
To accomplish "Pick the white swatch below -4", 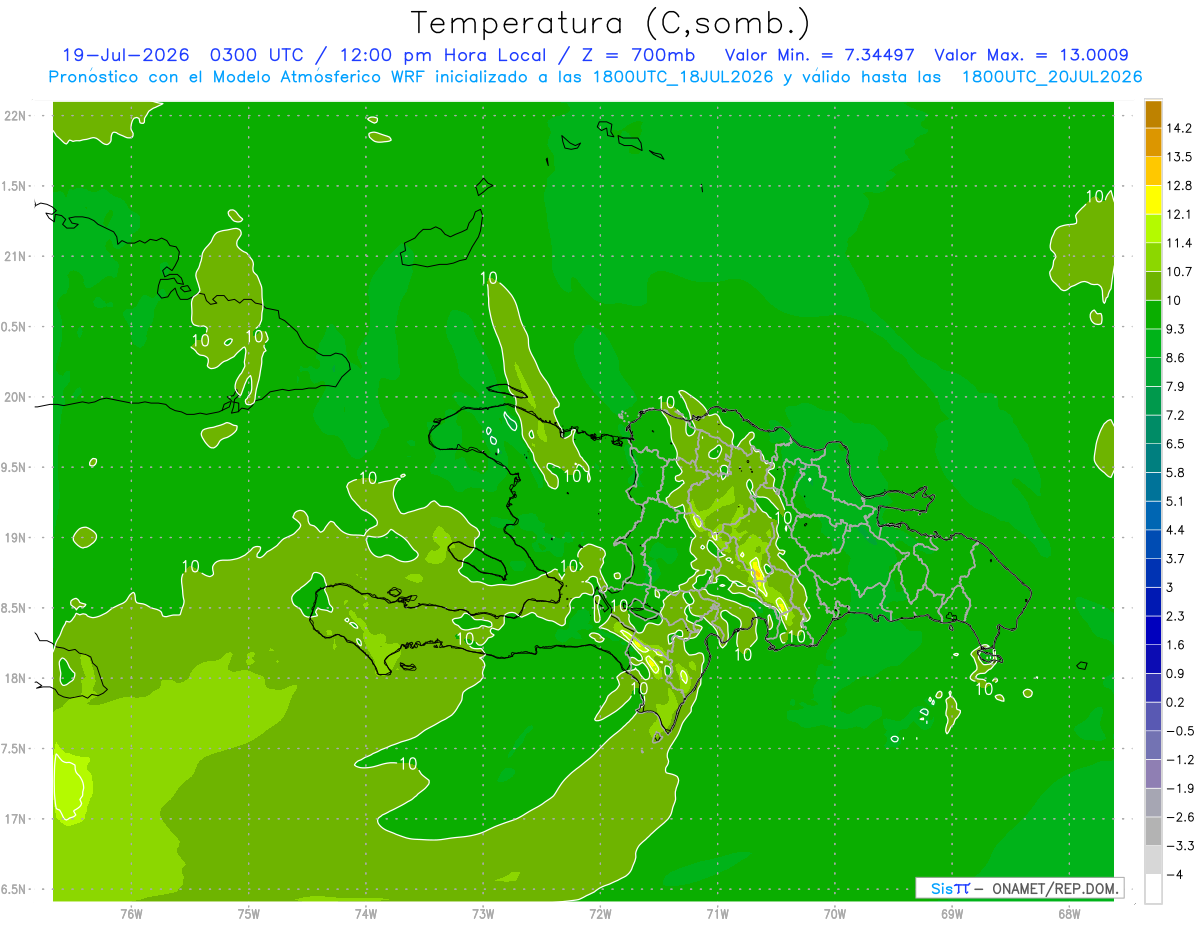I will pos(1153,888).
